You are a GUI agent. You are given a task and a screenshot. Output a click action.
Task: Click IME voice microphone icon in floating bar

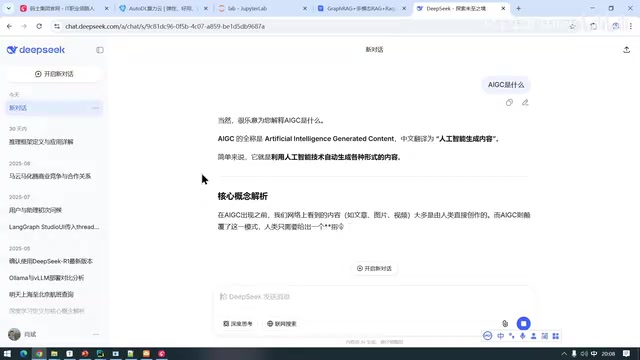(522, 336)
